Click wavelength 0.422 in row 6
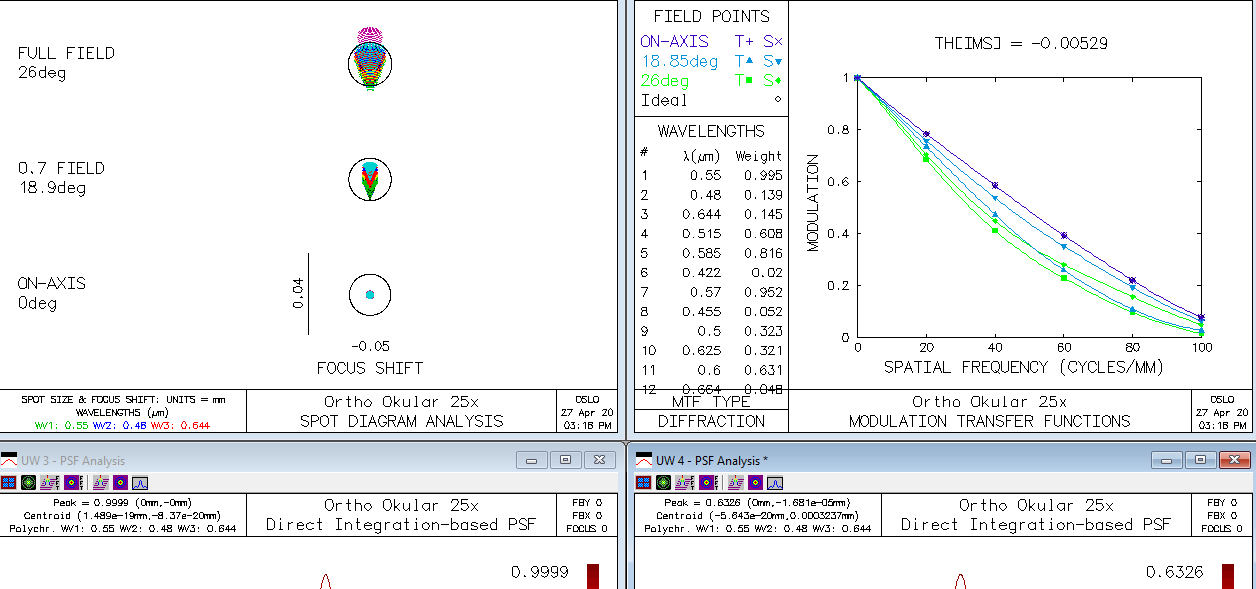The image size is (1256, 589). coord(702,273)
